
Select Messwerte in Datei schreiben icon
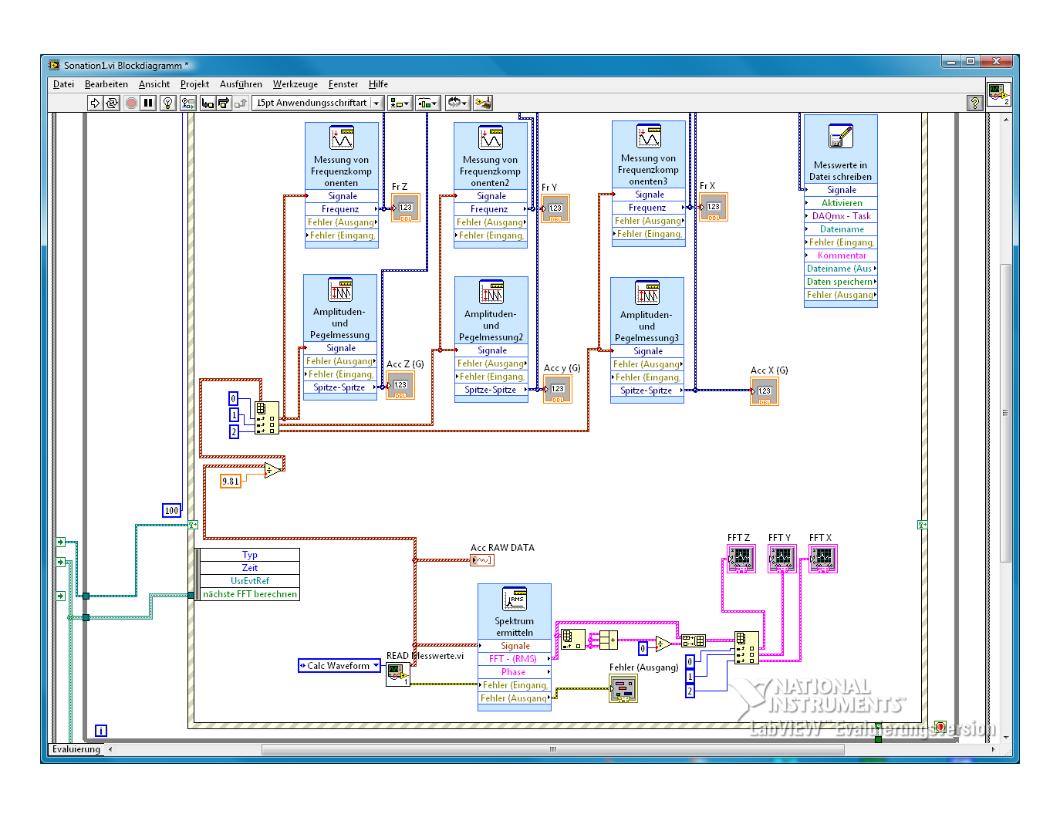tap(840, 137)
